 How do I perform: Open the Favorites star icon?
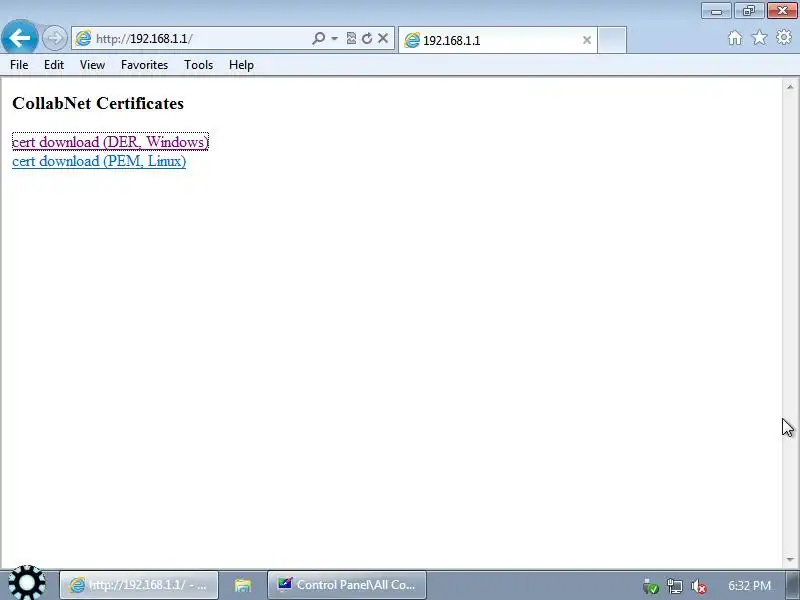[760, 37]
